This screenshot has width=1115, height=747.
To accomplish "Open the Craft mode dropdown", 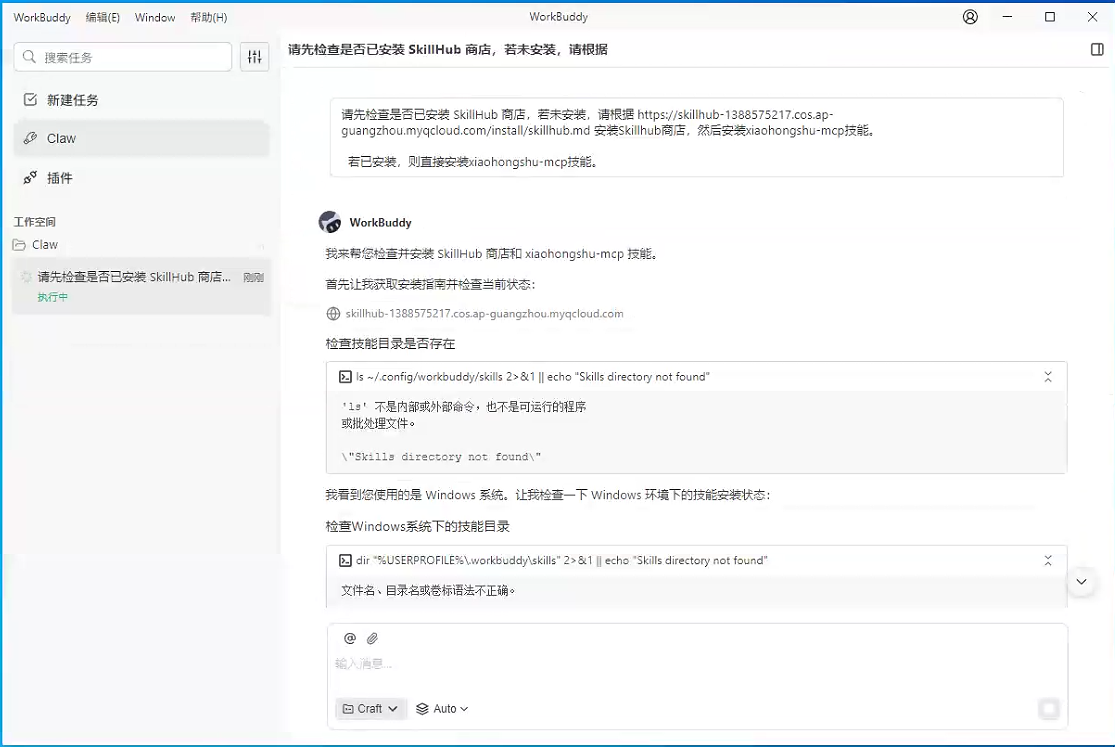I will coord(370,709).
